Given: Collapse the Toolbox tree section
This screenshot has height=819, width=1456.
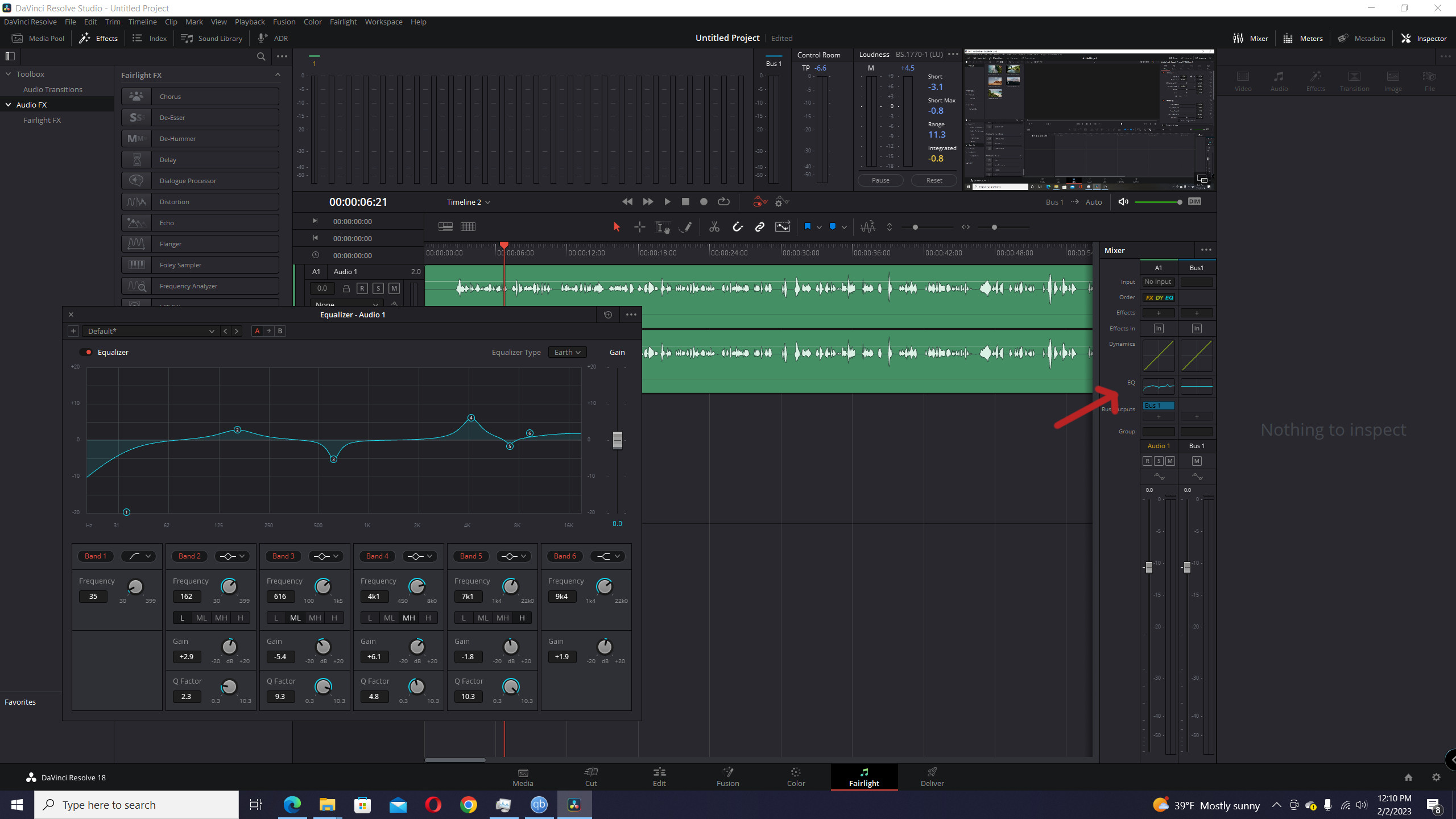Looking at the screenshot, I should coord(8,74).
